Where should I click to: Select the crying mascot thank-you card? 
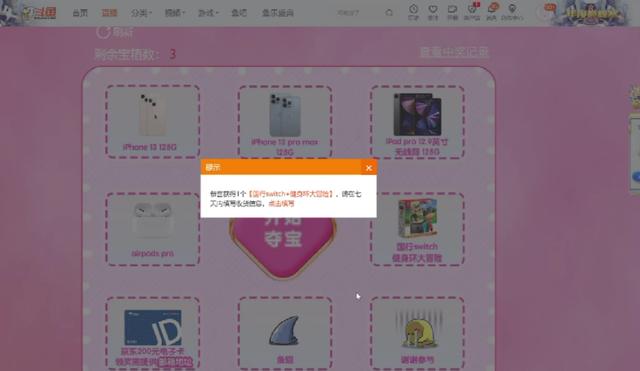[417, 333]
